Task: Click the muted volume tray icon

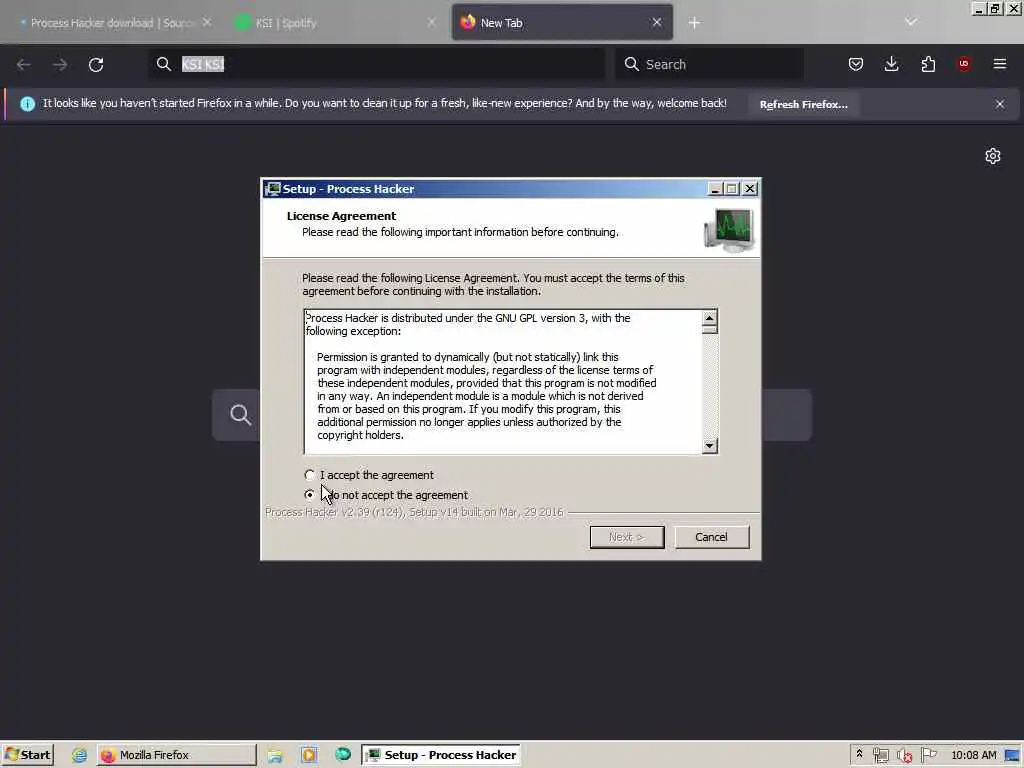Action: pos(904,756)
